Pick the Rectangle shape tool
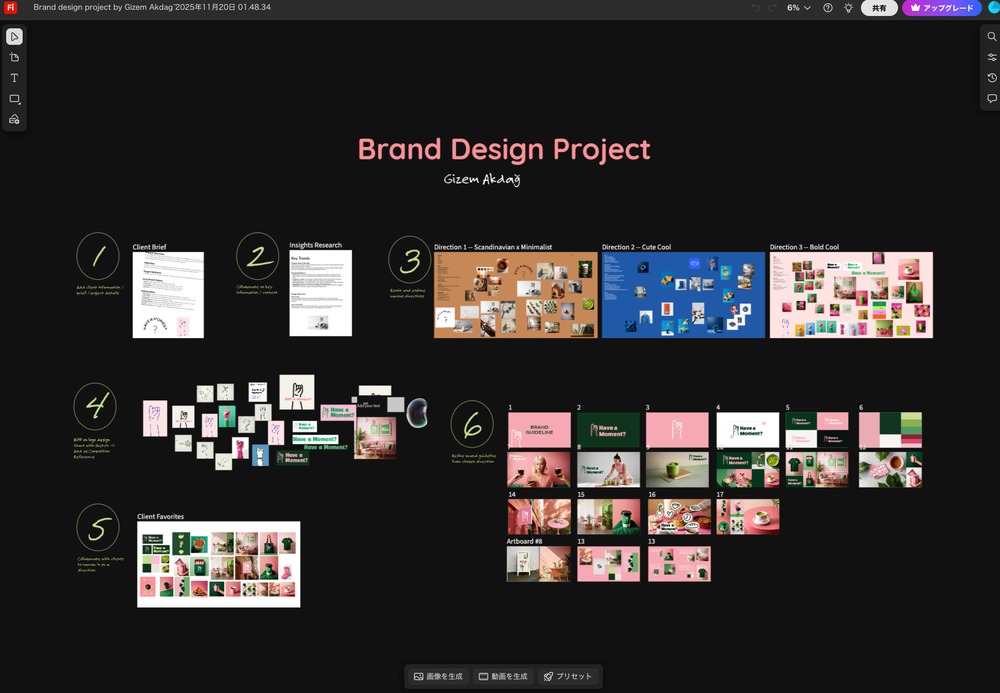 [14, 99]
